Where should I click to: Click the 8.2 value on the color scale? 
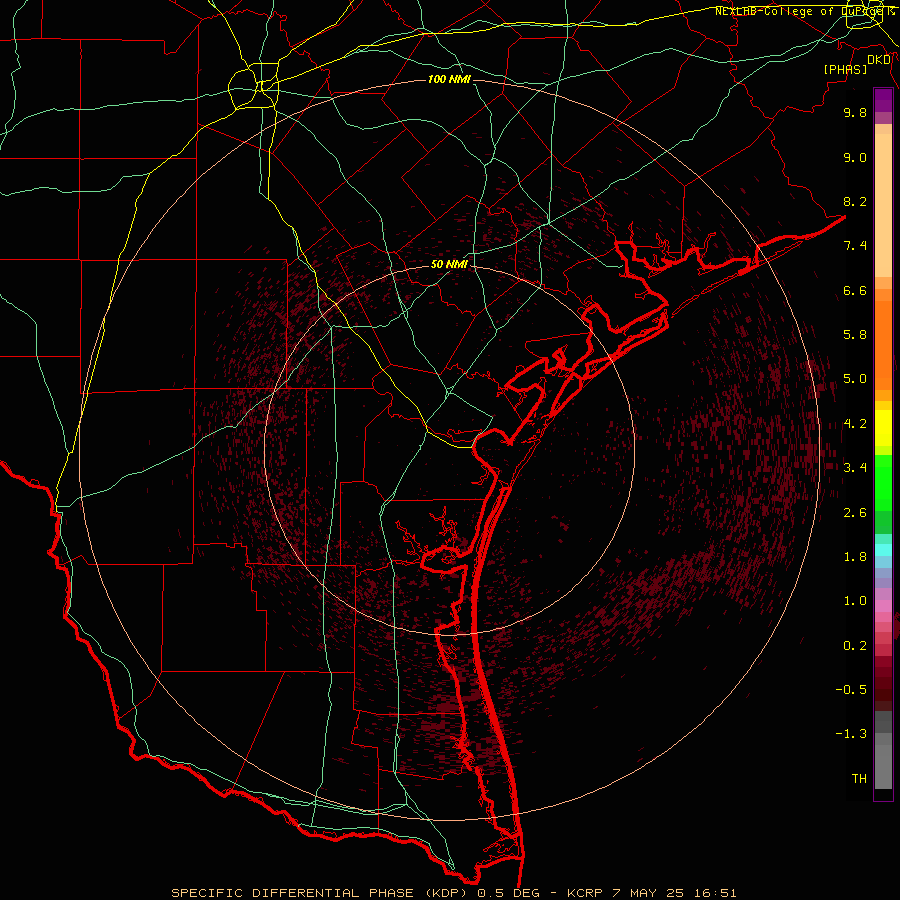(855, 201)
